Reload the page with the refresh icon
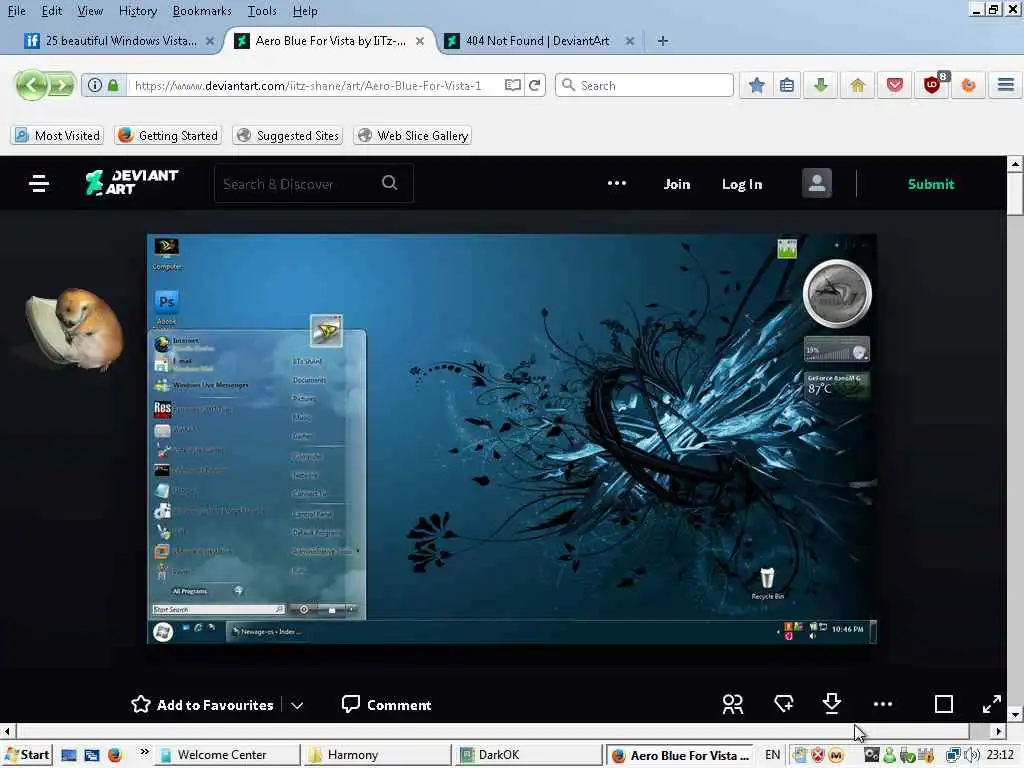 pyautogui.click(x=535, y=85)
